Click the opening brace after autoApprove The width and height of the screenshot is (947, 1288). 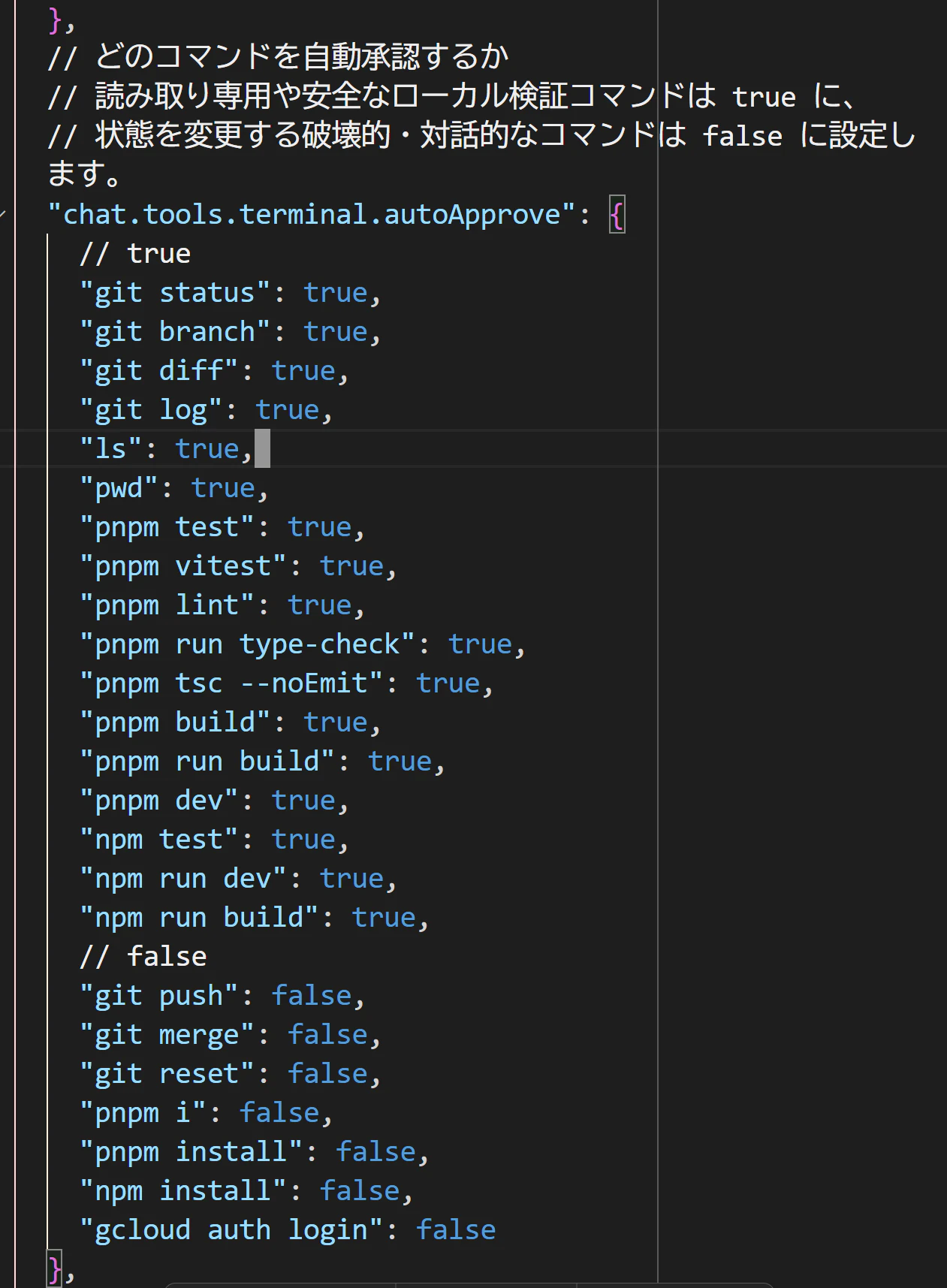tap(617, 216)
